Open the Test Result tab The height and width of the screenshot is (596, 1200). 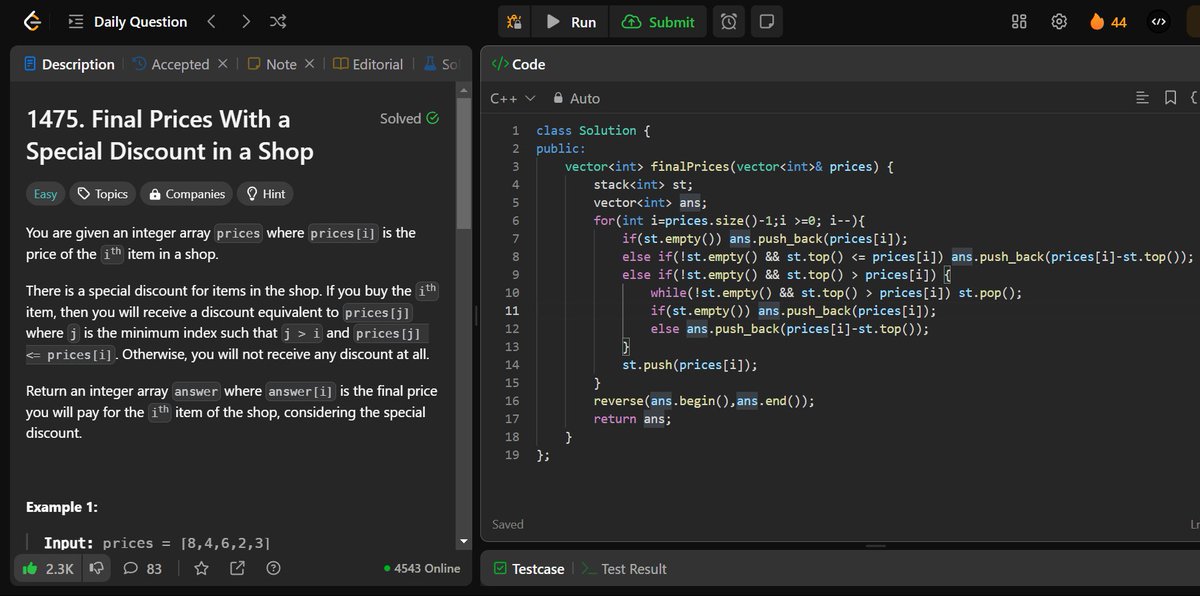click(624, 568)
